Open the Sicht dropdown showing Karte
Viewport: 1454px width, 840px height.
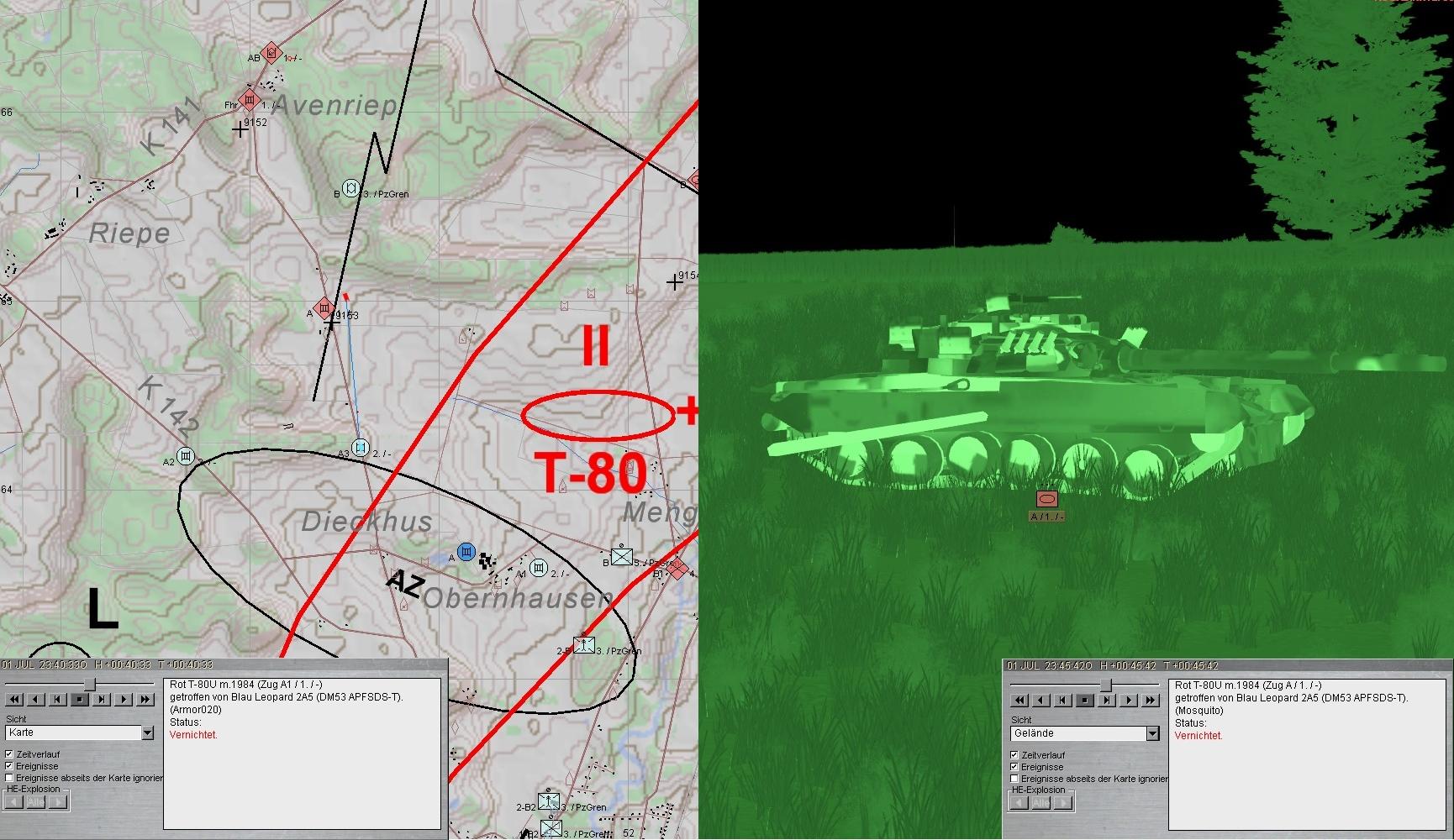pyautogui.click(x=147, y=733)
